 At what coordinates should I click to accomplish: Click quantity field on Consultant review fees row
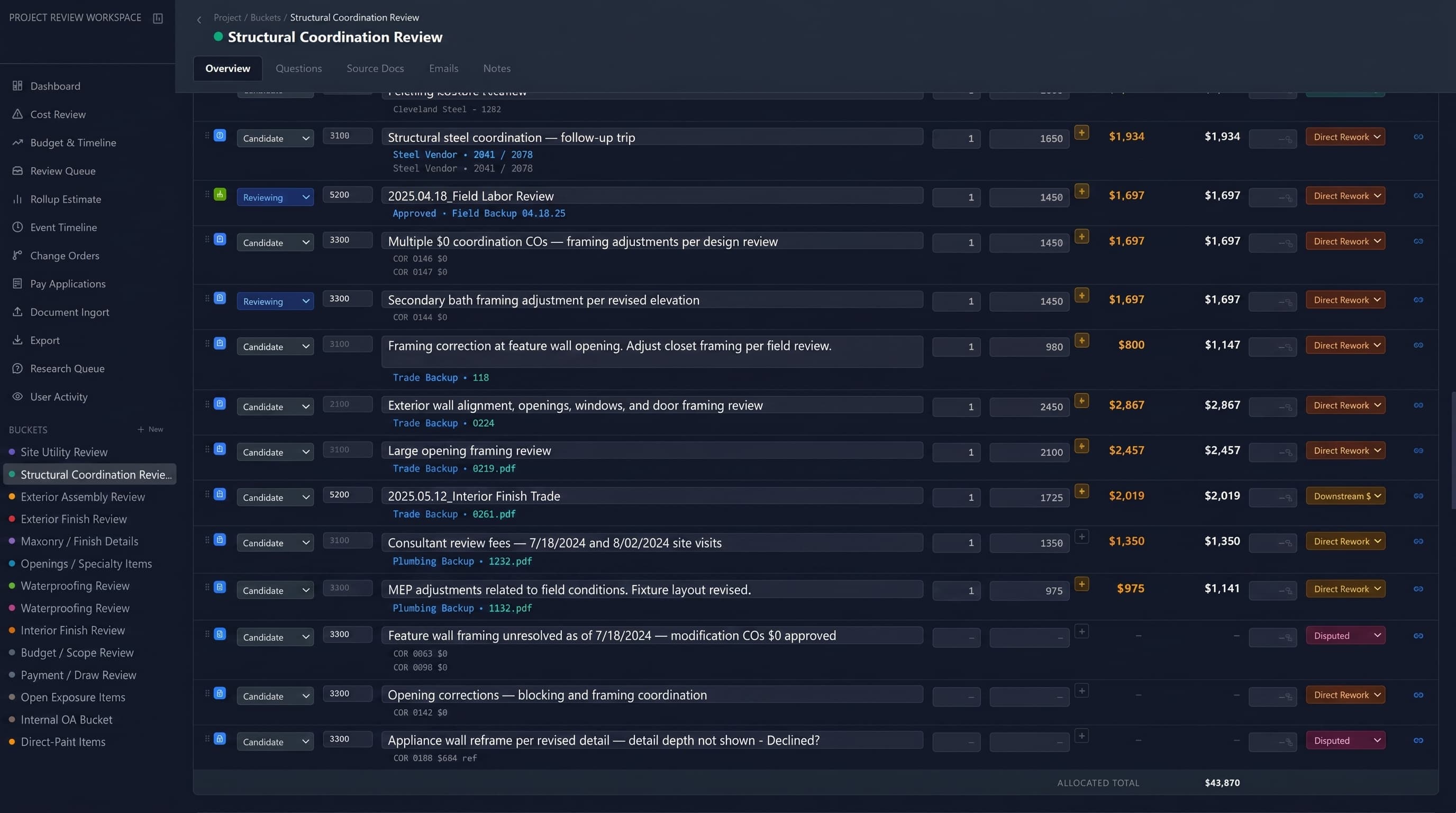[x=956, y=543]
